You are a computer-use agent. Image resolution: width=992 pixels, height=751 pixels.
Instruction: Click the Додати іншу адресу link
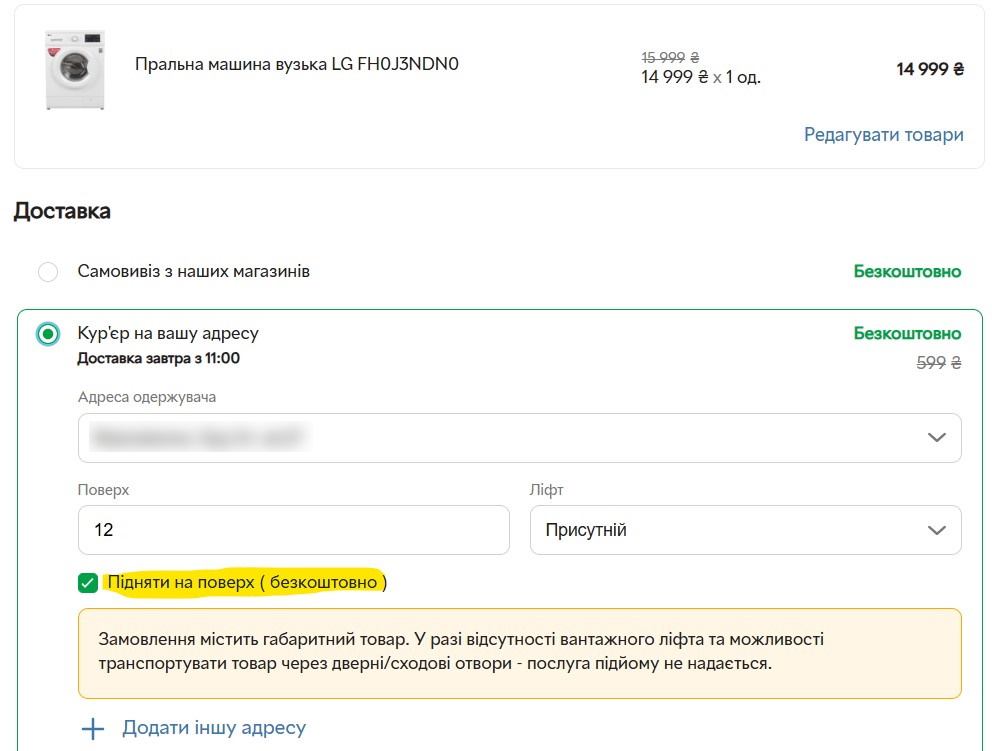(x=214, y=729)
